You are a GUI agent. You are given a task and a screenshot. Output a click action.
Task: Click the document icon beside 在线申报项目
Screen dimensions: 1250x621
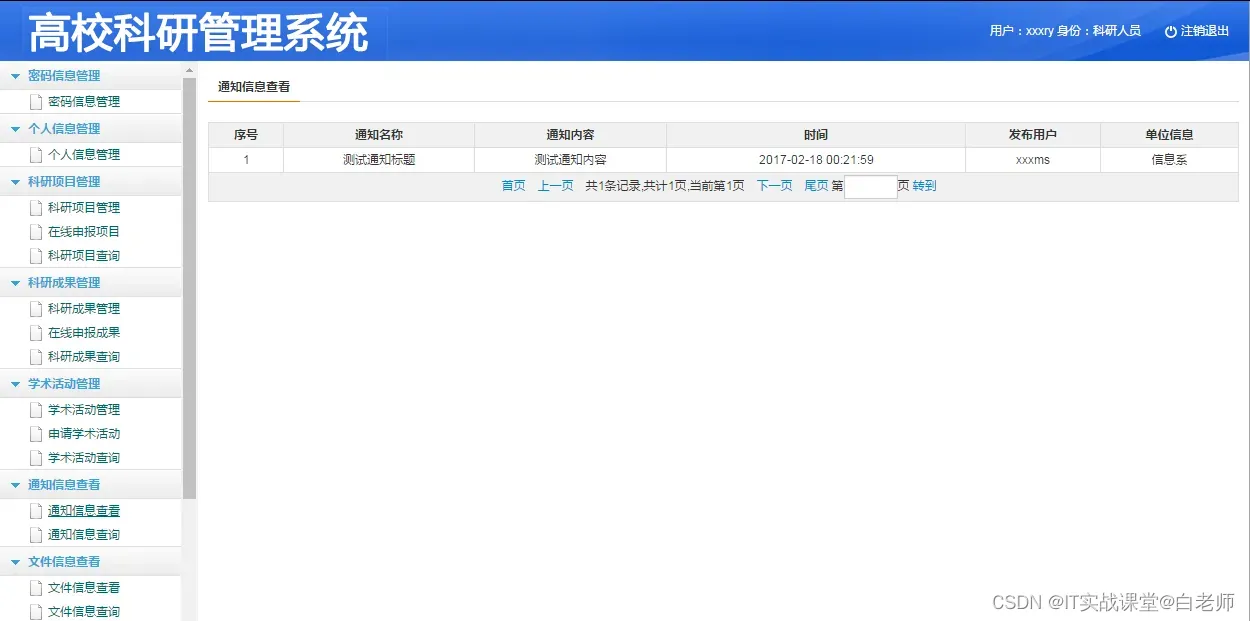pyautogui.click(x=36, y=231)
